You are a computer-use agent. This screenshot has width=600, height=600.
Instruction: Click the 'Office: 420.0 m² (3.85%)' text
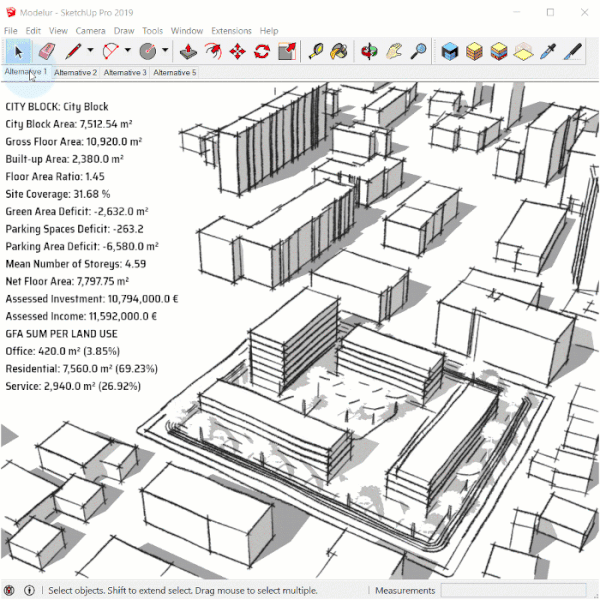tap(62, 351)
